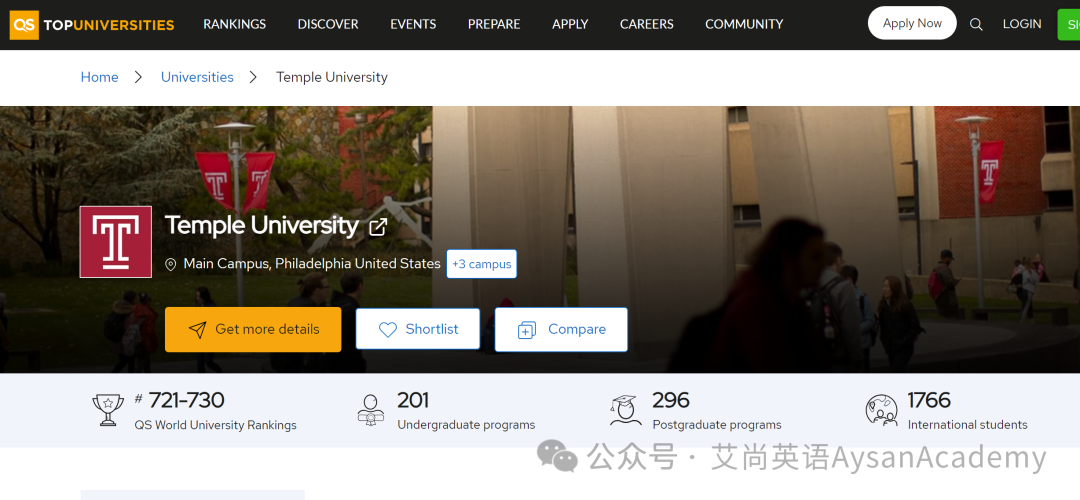Viewport: 1080px width, 500px height.
Task: Open the Apply menu
Action: pyautogui.click(x=570, y=24)
